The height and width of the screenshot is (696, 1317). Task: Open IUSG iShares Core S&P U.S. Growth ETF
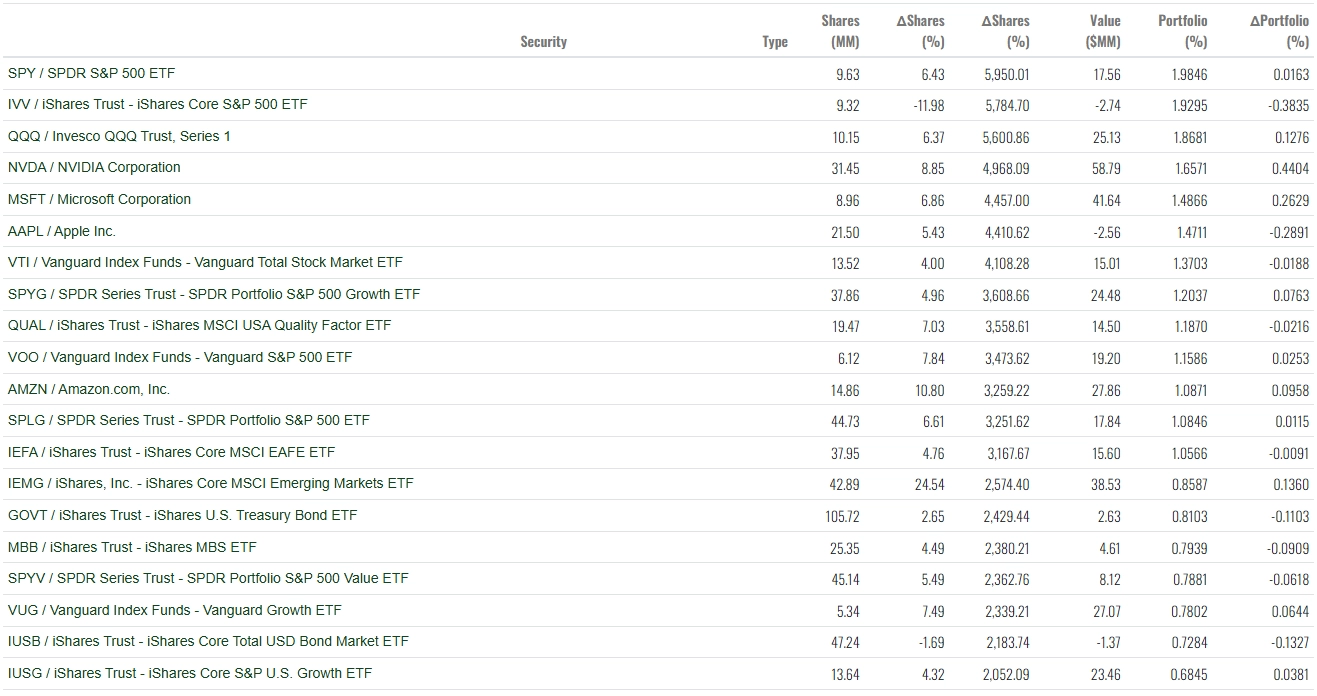(x=190, y=673)
